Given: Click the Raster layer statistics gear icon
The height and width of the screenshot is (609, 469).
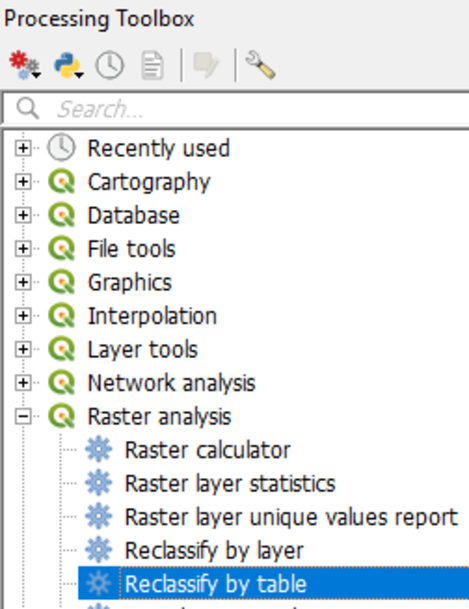Looking at the screenshot, I should [99, 483].
